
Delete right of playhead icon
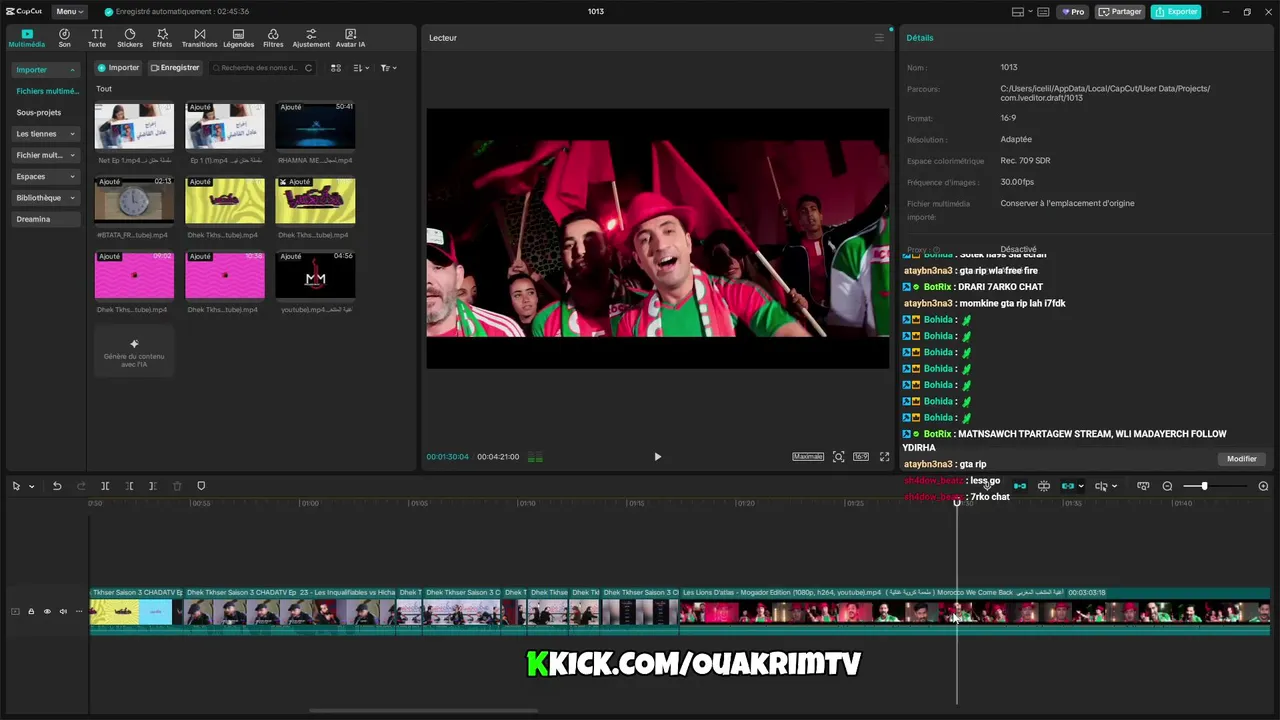(x=153, y=486)
